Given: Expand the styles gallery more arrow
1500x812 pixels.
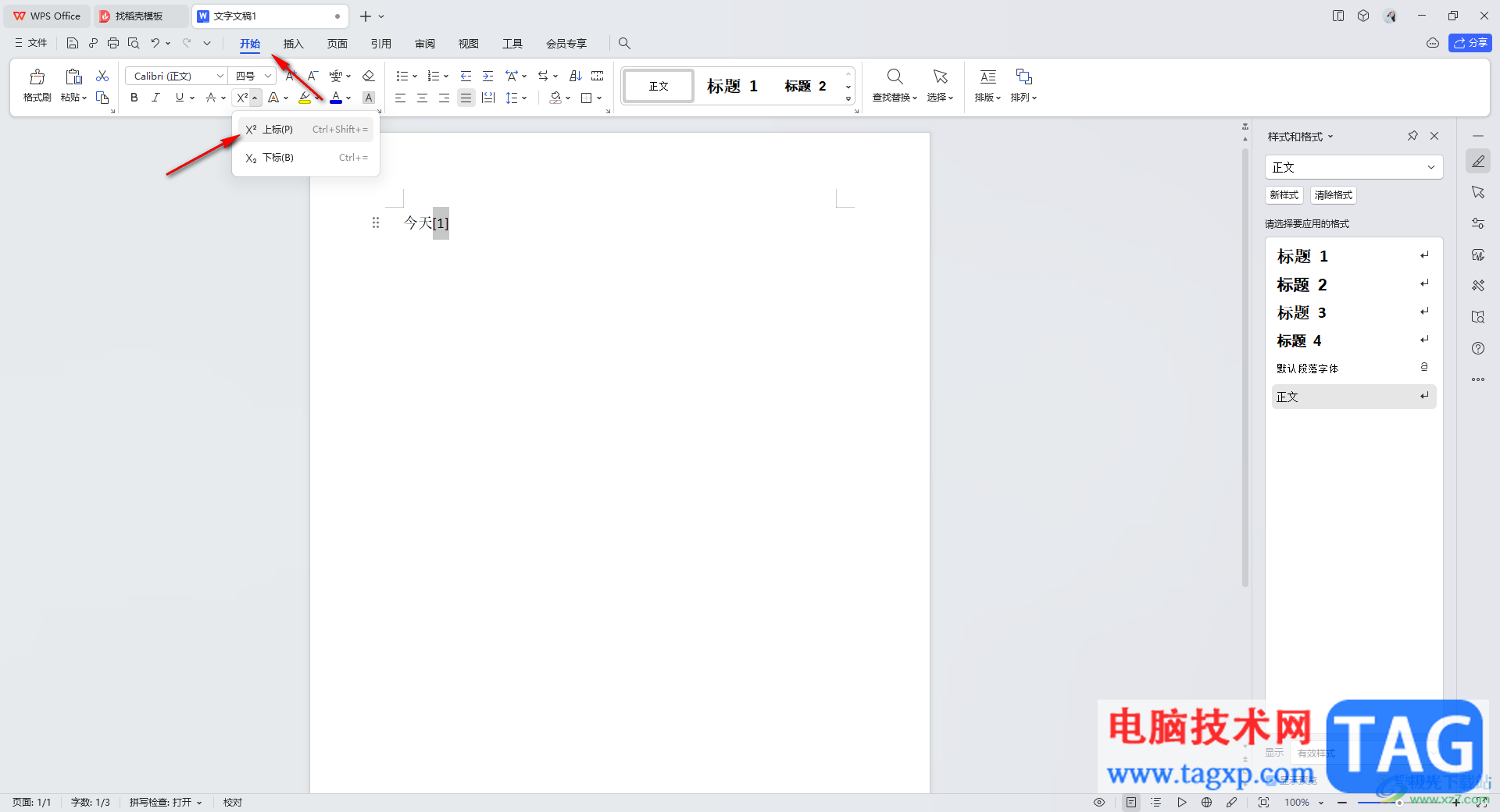Looking at the screenshot, I should click(848, 98).
